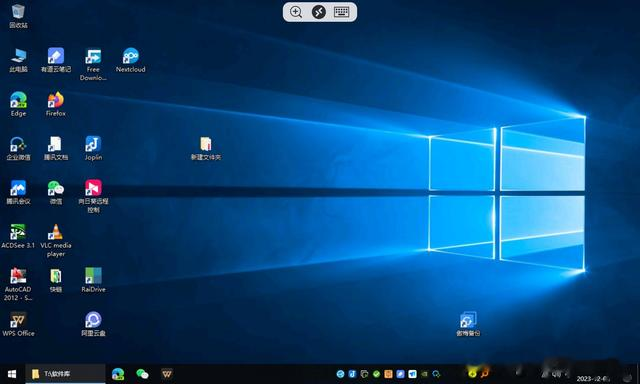Select the ACDSee 3.1 desktop shortcut

pos(18,236)
